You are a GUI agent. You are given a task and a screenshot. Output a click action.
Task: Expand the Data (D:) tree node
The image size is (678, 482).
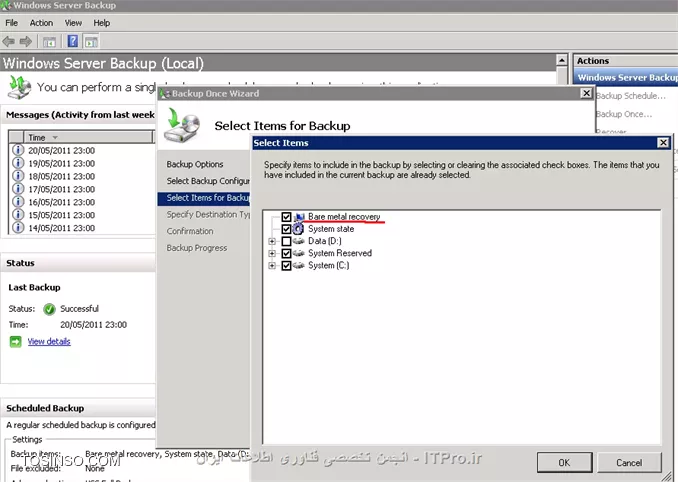click(x=272, y=241)
